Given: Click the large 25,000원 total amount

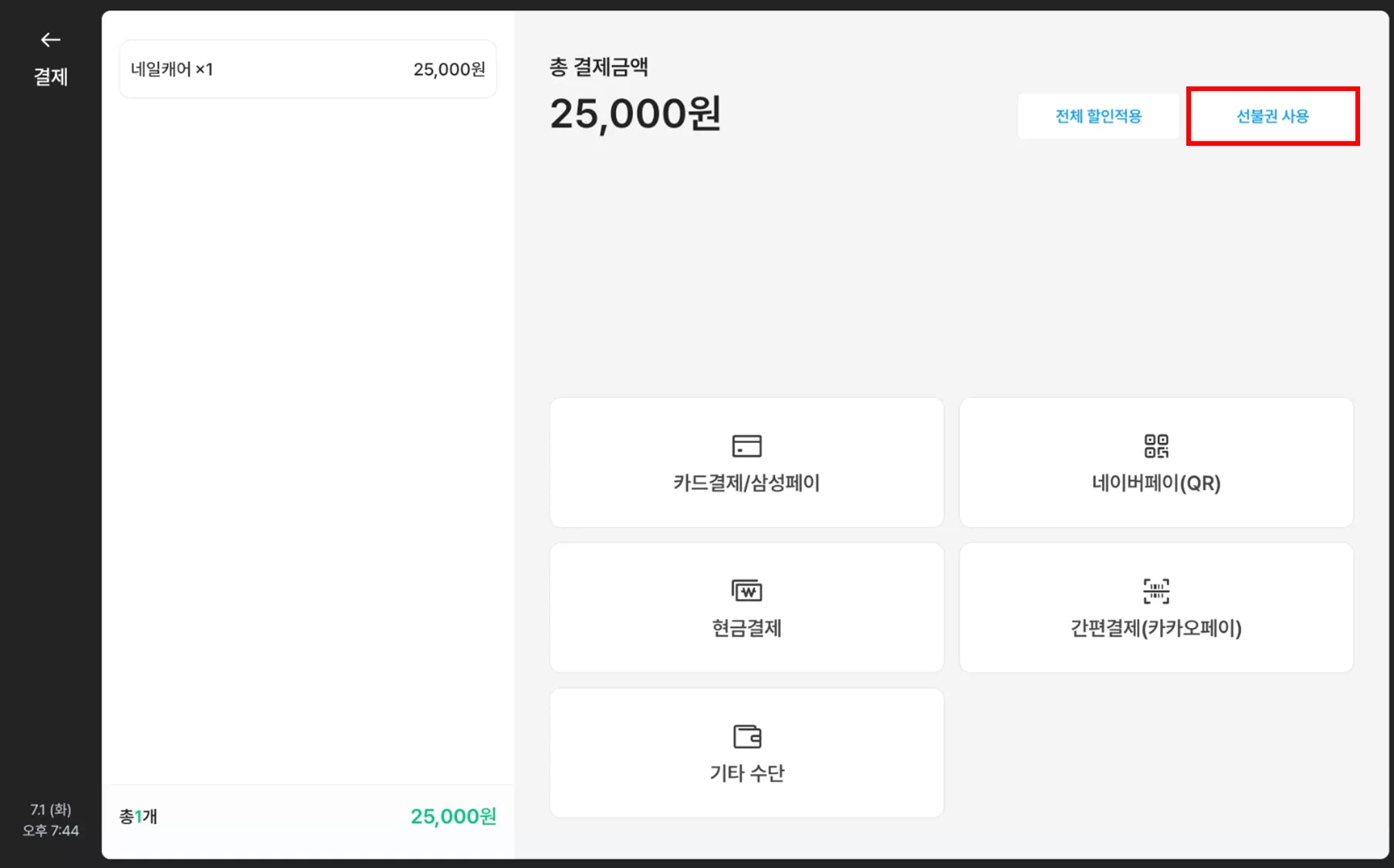Looking at the screenshot, I should click(x=635, y=114).
